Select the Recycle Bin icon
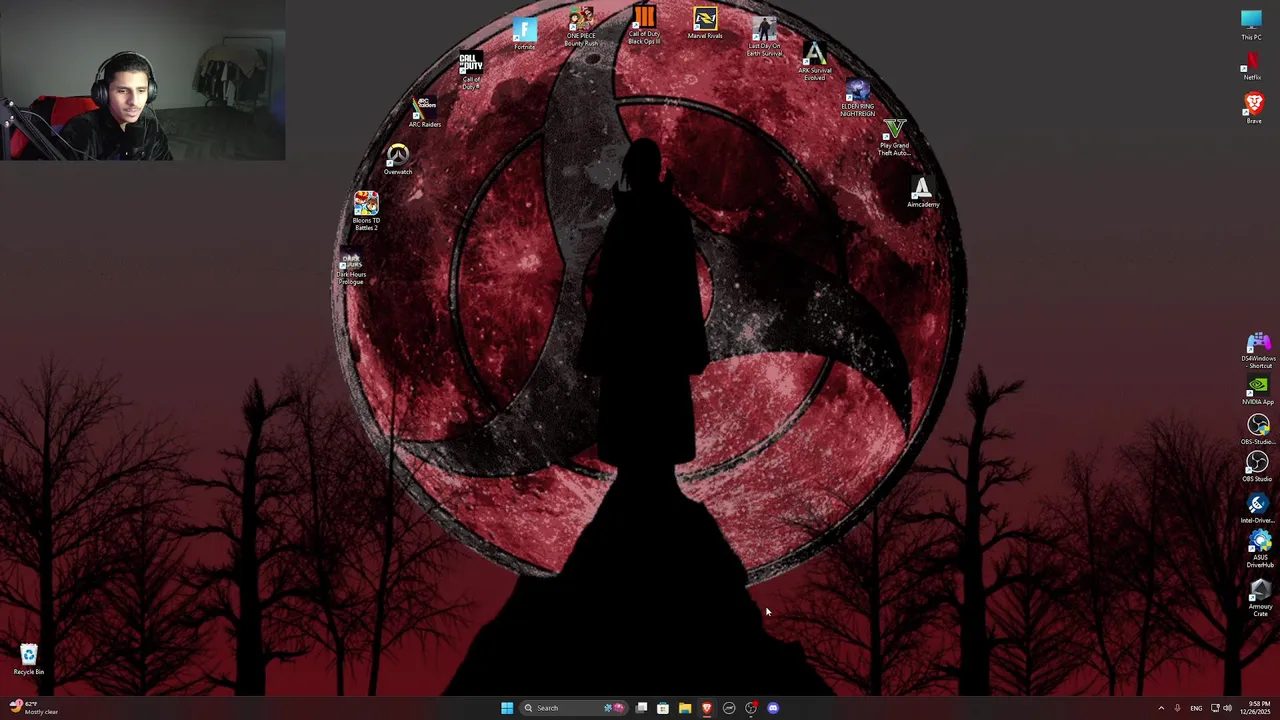This screenshot has width=1280, height=720. pos(28,659)
